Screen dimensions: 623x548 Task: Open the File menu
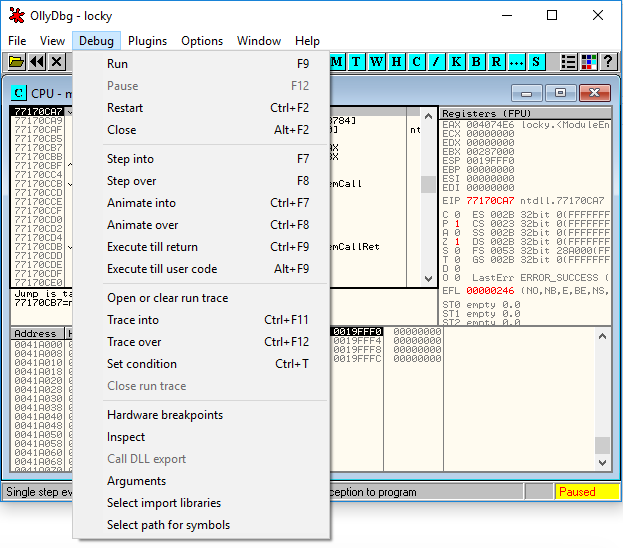[17, 41]
